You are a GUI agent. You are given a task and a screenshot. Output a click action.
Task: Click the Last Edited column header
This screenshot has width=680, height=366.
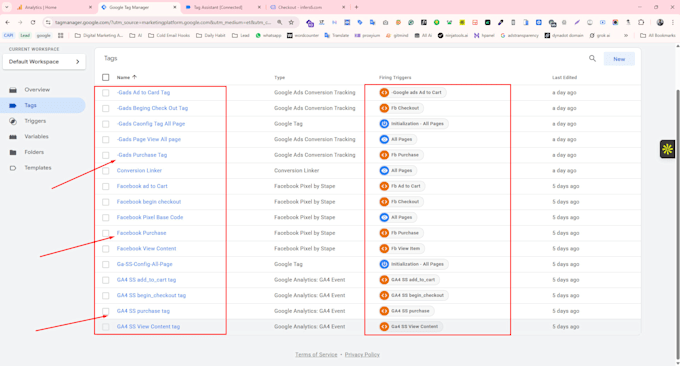point(564,77)
